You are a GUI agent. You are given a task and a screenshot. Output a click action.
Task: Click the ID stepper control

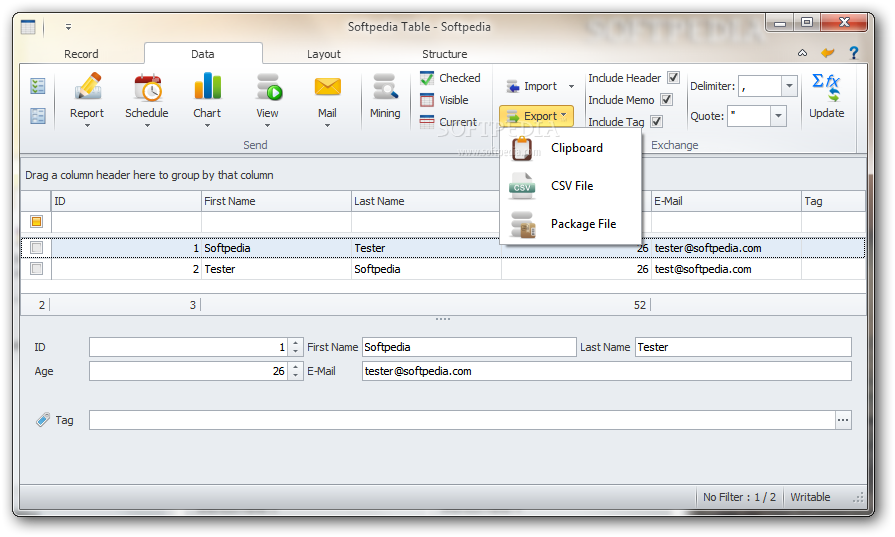pos(295,347)
